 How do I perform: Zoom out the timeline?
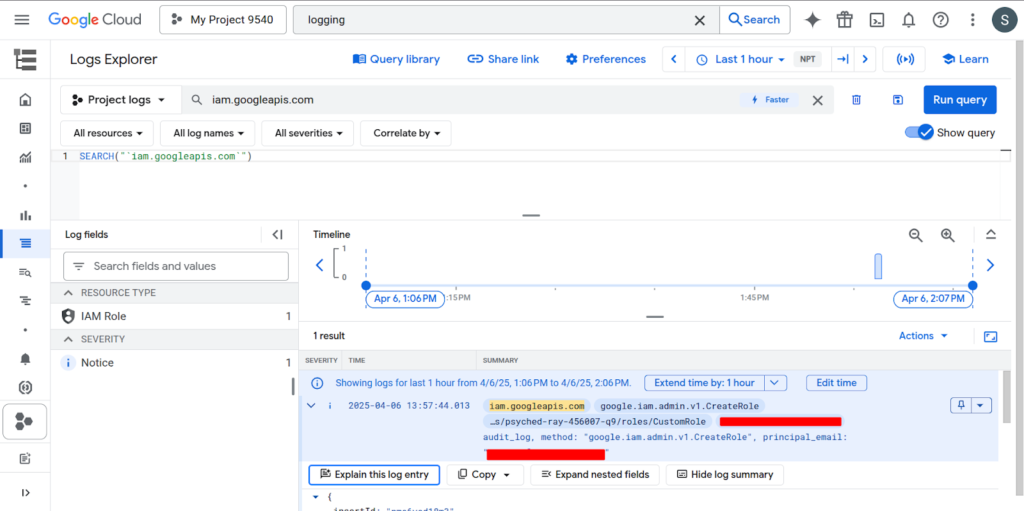click(916, 235)
